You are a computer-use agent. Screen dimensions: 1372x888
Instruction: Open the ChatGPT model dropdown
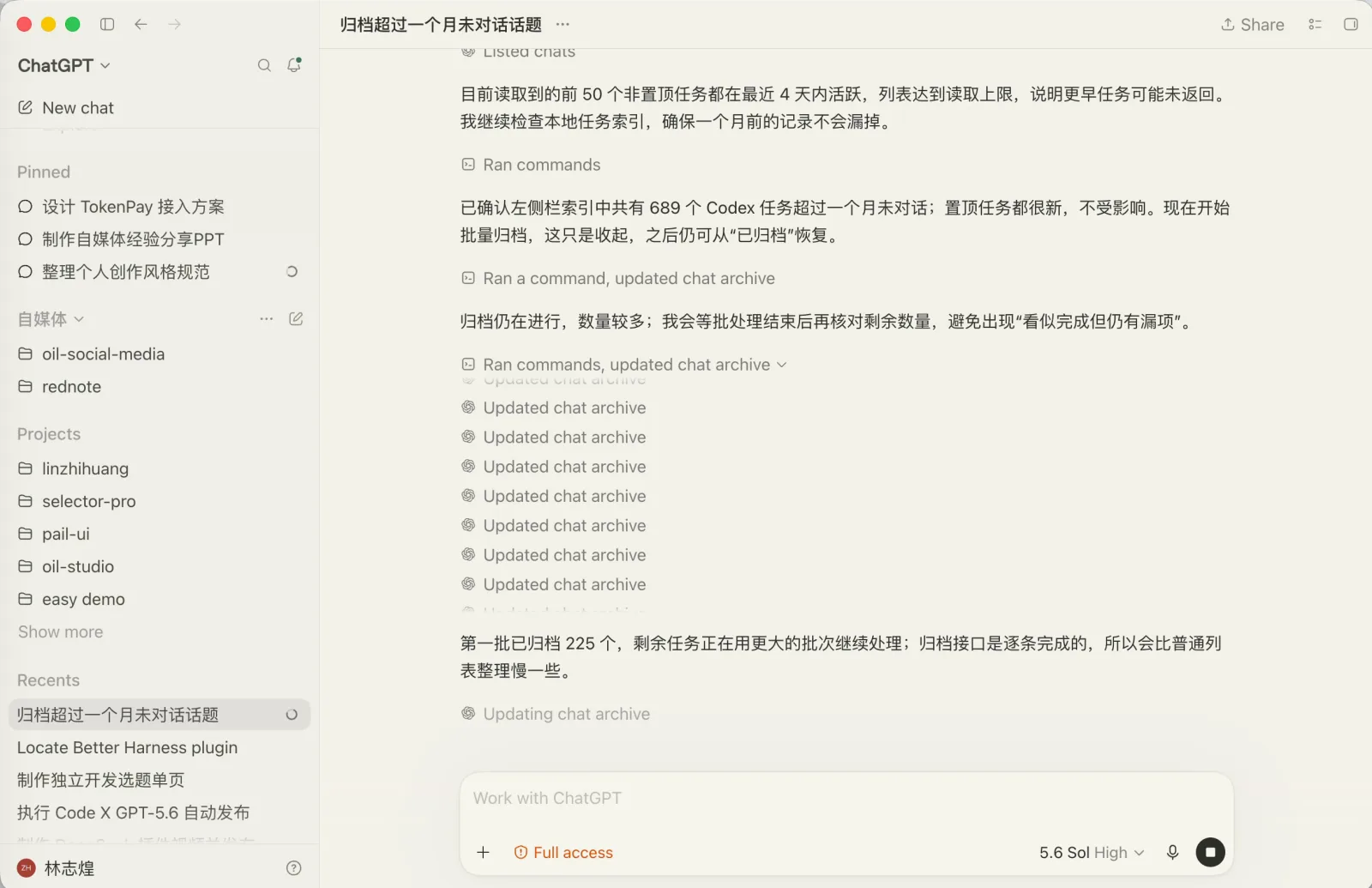point(64,65)
